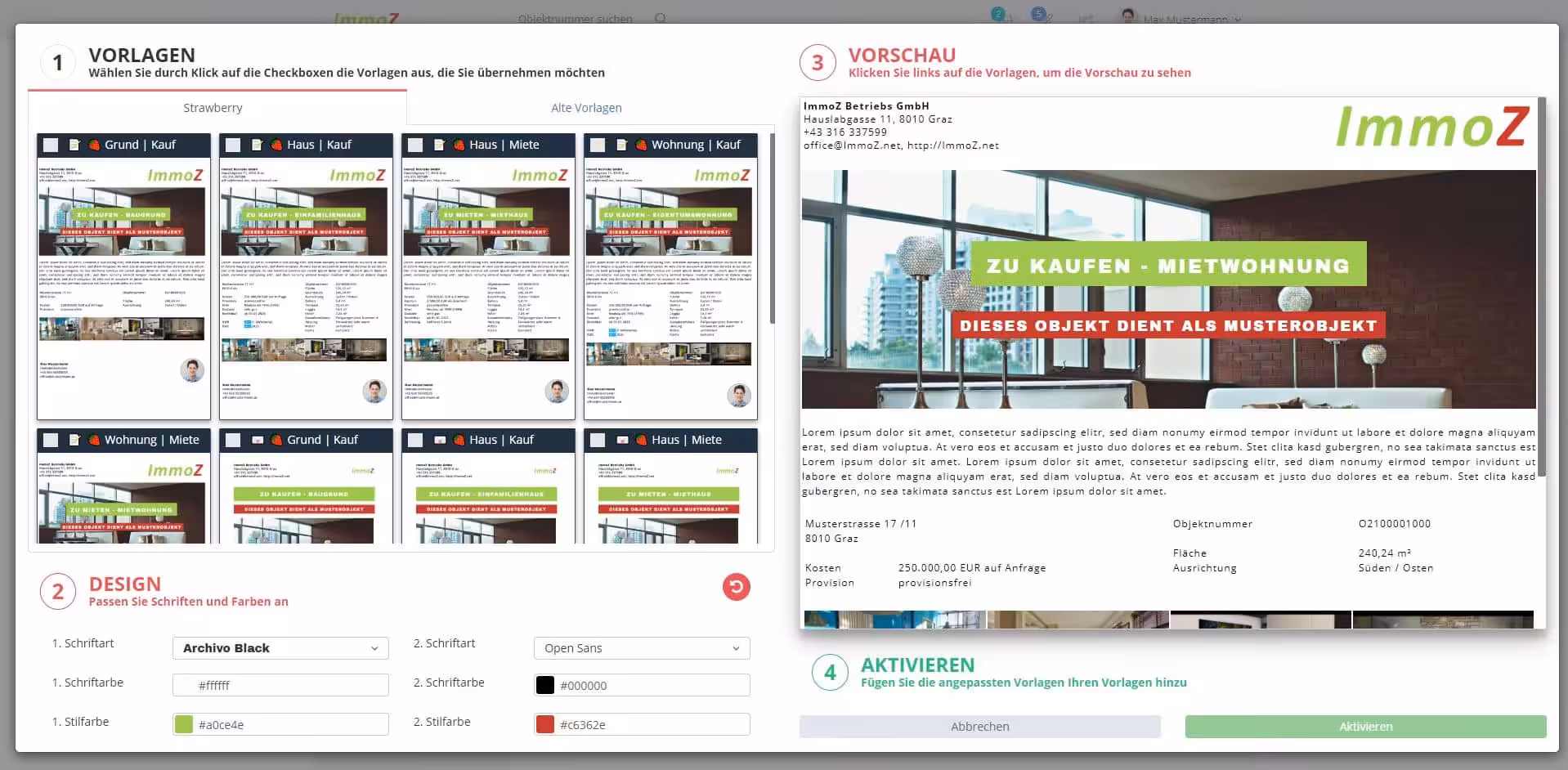Open the 1. Schriftart dropdown showing Archivo Black
The image size is (1568, 770).
[280, 648]
